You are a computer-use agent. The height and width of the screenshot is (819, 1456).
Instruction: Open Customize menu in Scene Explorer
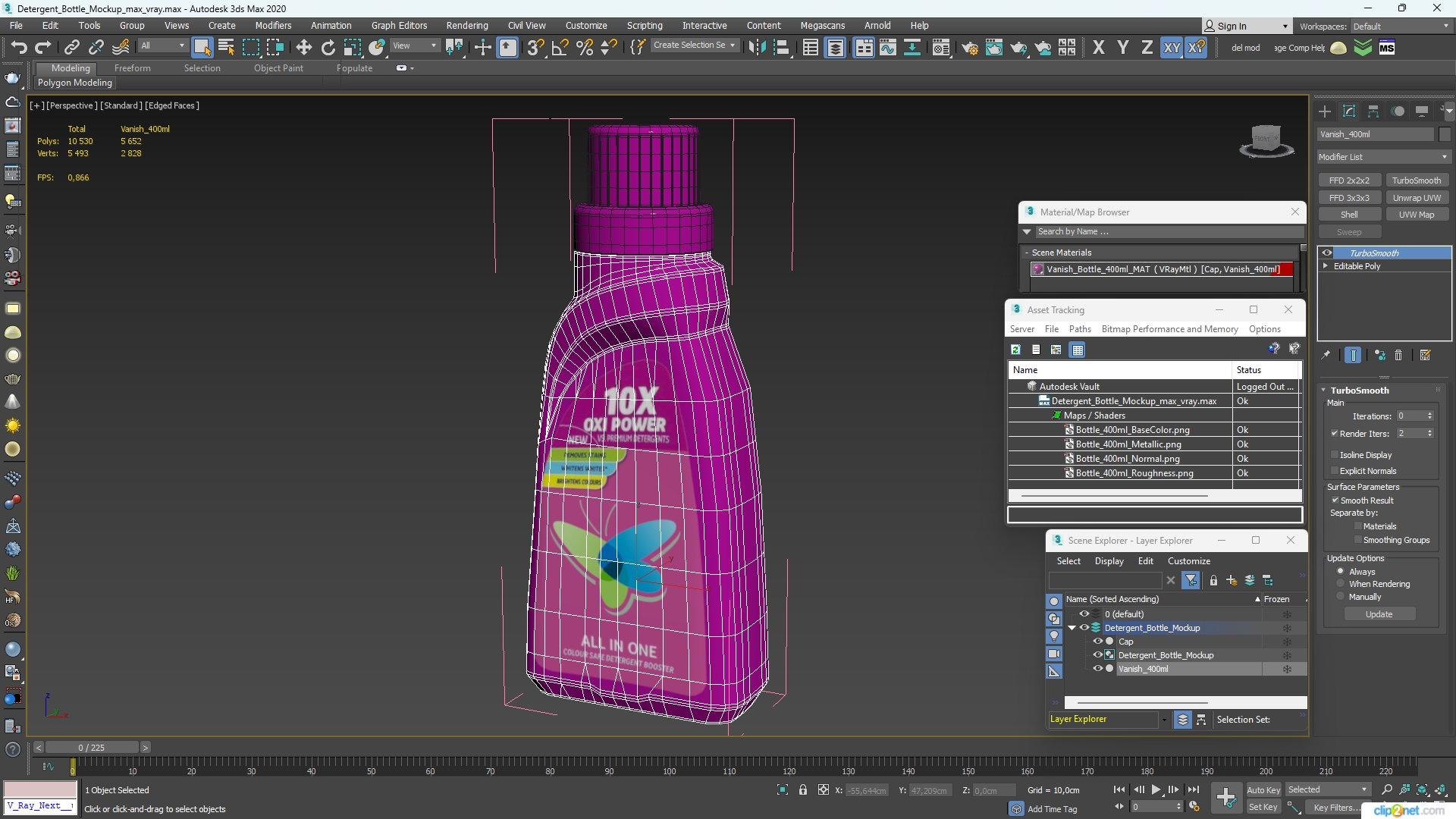[x=1189, y=561]
